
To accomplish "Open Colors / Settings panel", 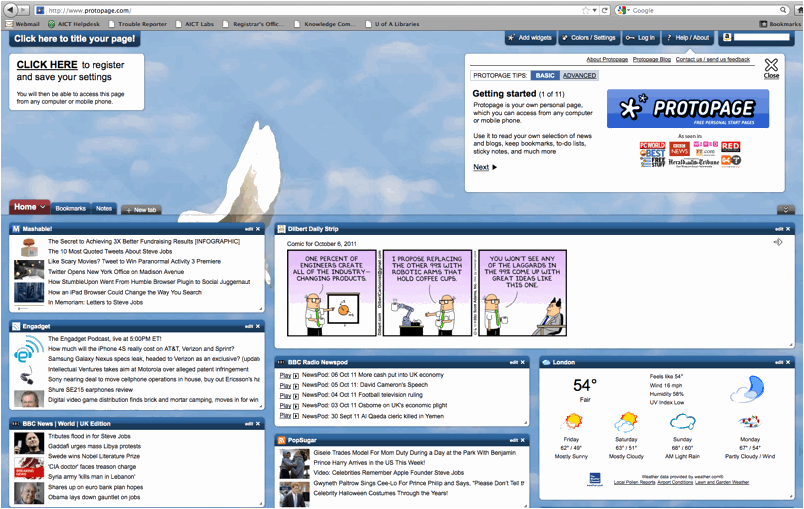I will click(587, 38).
